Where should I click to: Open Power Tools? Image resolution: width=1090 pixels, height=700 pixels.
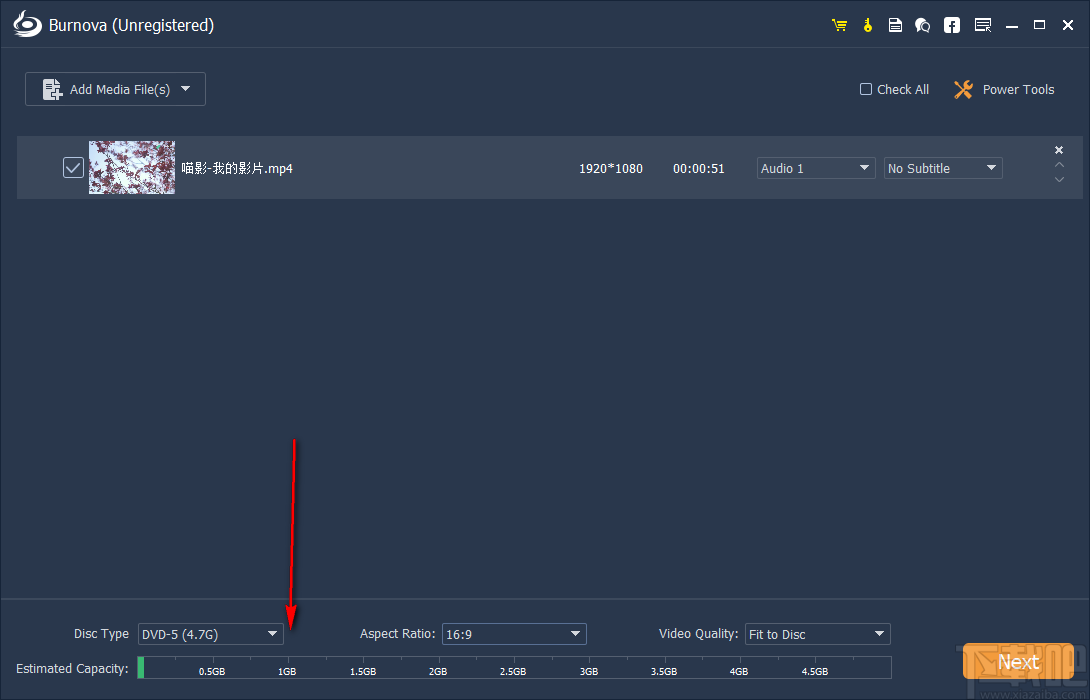1004,89
